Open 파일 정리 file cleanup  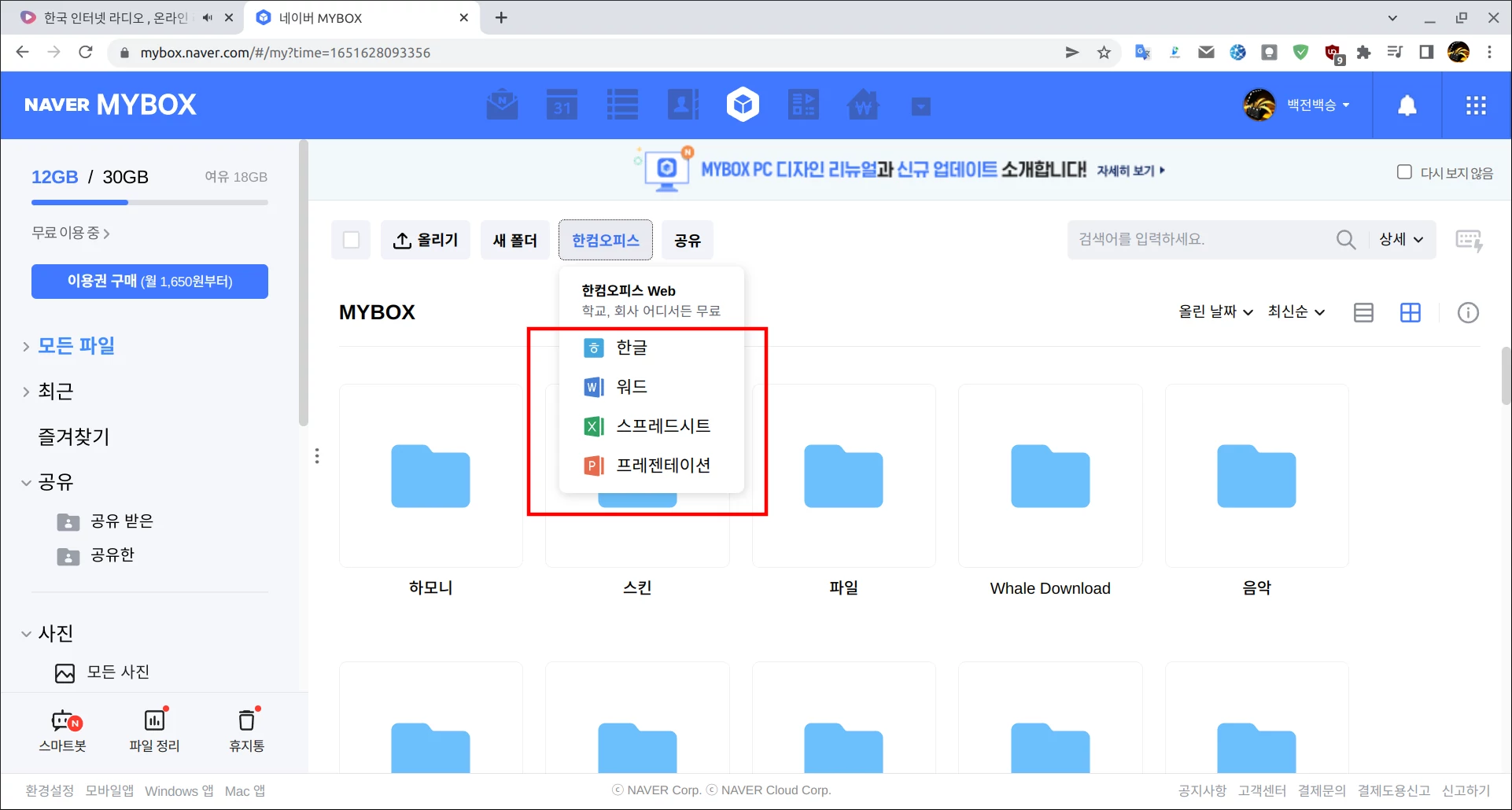click(155, 731)
